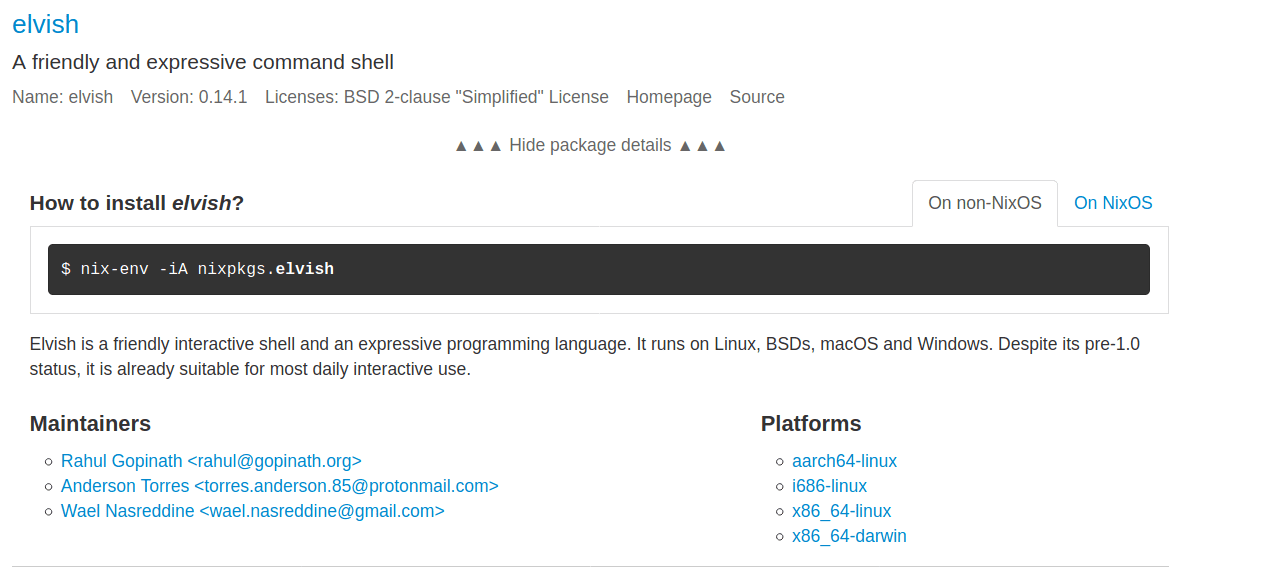Visit the package Homepage link

(669, 97)
